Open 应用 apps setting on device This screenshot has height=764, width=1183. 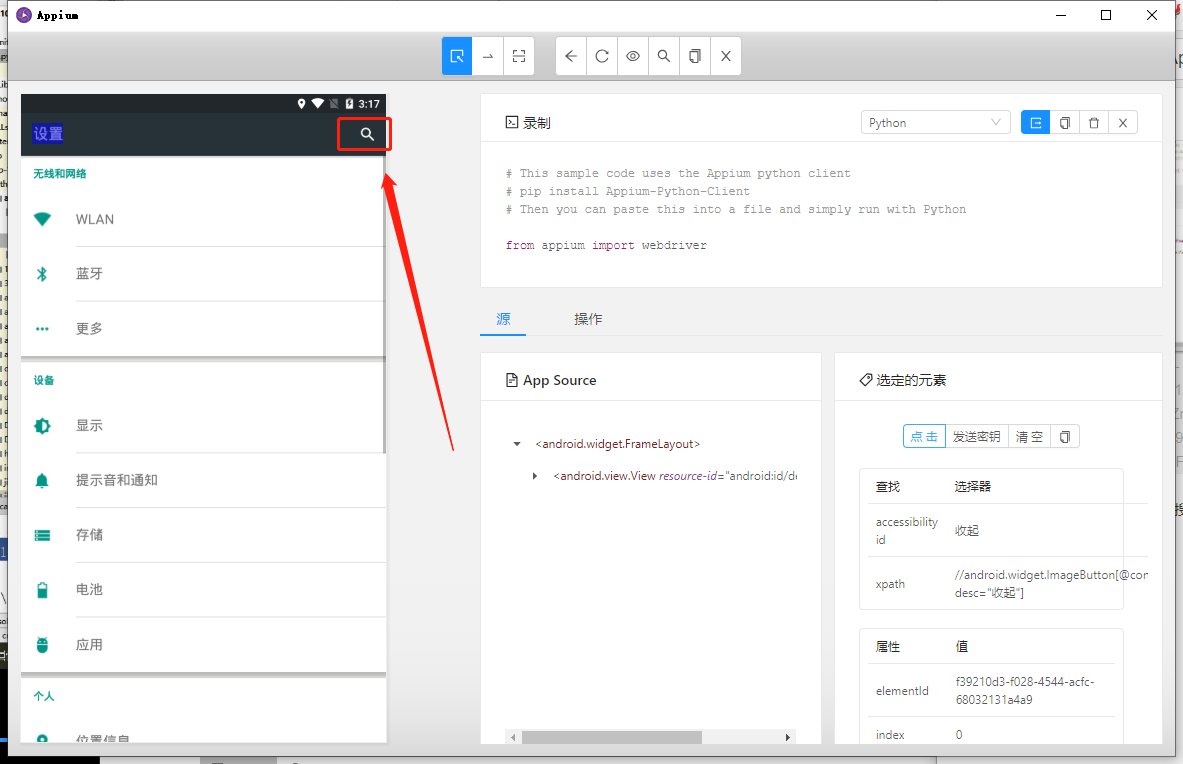coord(204,645)
